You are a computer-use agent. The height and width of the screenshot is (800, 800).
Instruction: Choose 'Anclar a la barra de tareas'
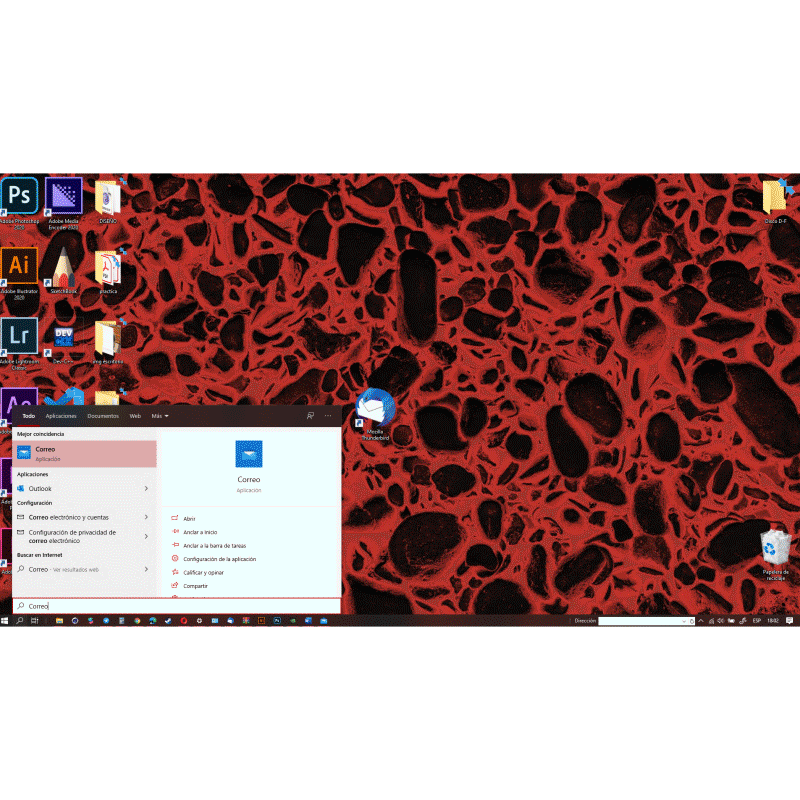click(x=214, y=546)
